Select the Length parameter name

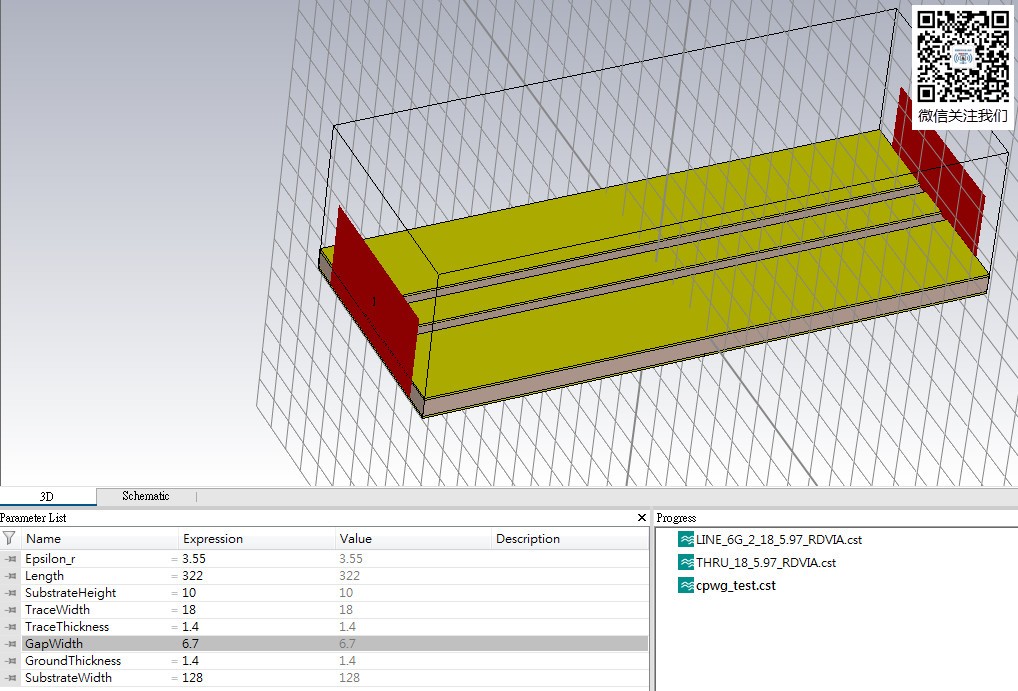point(44,575)
